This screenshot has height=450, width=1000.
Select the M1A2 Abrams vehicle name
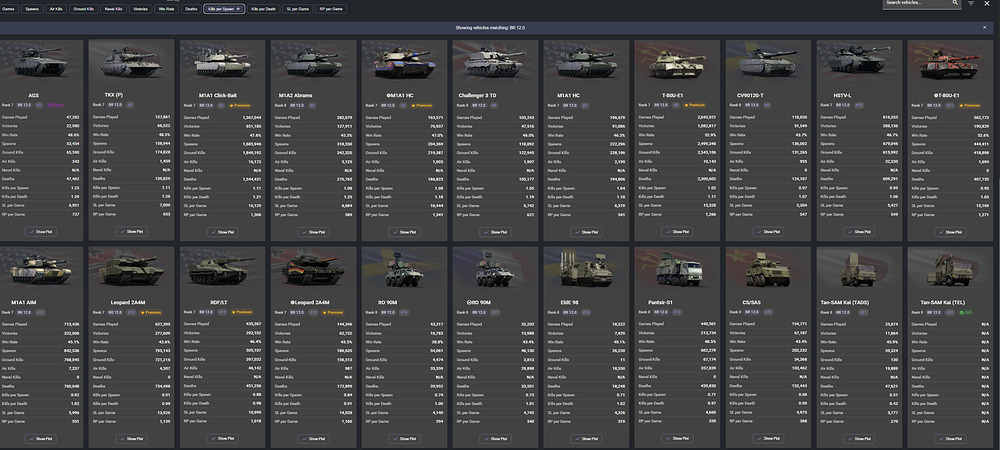pyautogui.click(x=295, y=96)
